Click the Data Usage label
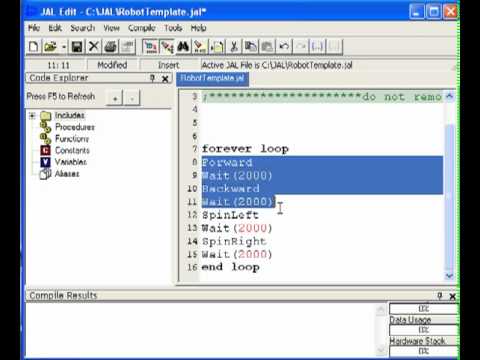This screenshot has width=480, height=360. pyautogui.click(x=410, y=320)
